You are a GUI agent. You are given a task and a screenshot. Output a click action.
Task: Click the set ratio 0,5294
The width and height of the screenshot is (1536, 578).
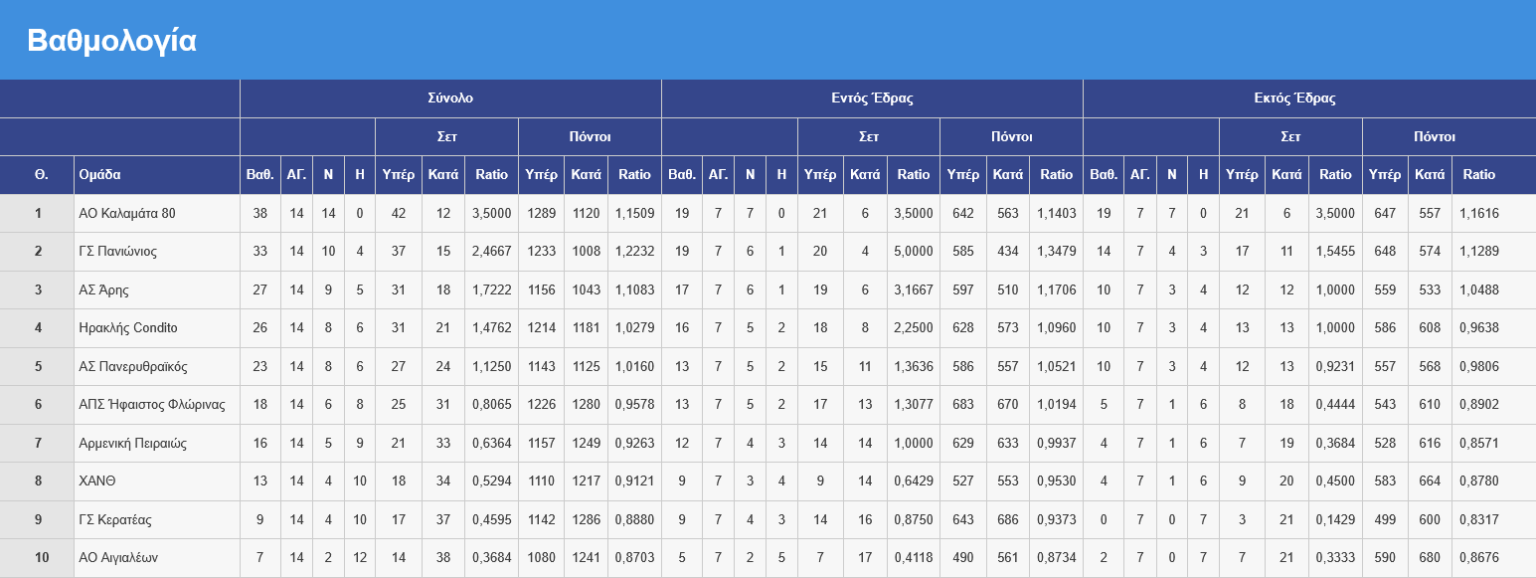491,481
